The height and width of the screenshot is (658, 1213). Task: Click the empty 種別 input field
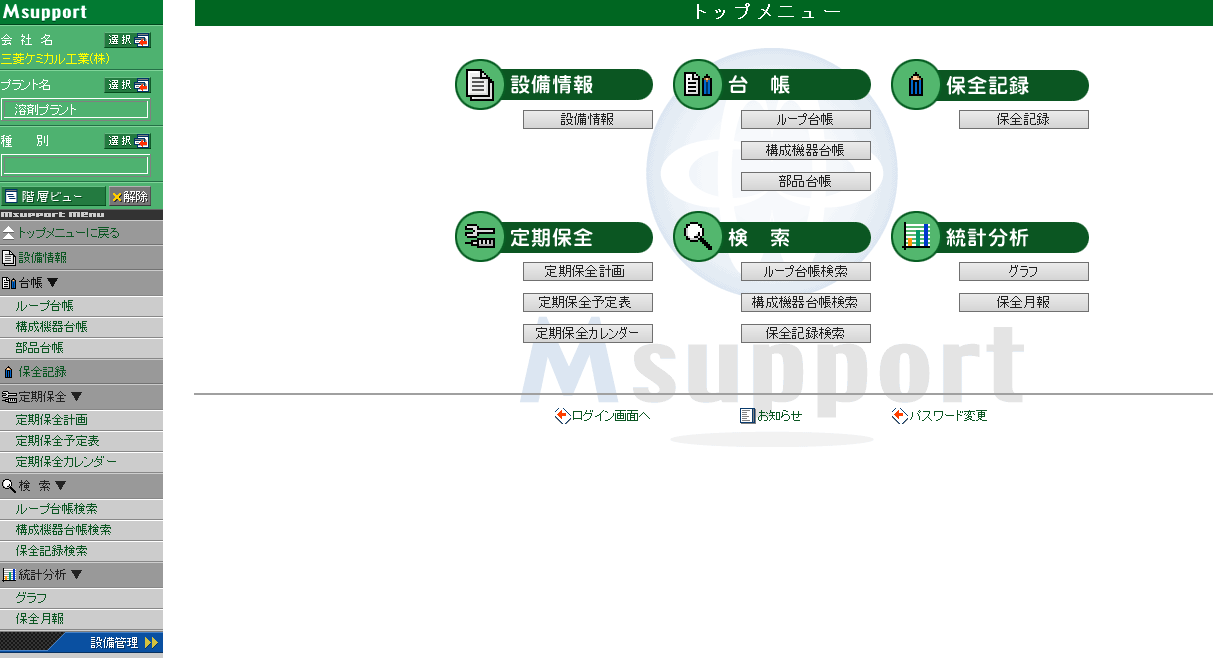pos(75,165)
